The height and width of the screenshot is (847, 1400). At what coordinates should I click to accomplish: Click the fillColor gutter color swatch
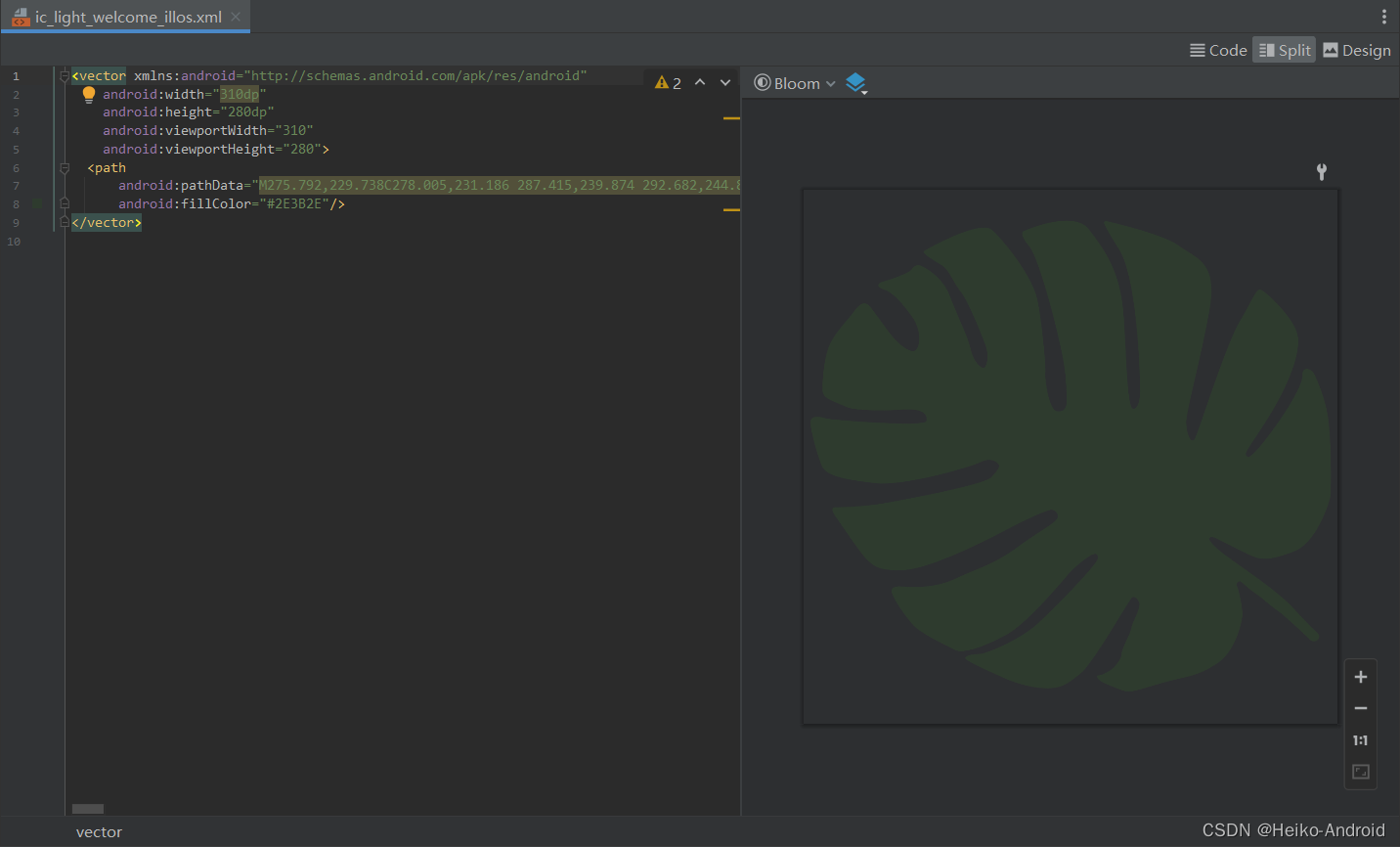(x=38, y=204)
